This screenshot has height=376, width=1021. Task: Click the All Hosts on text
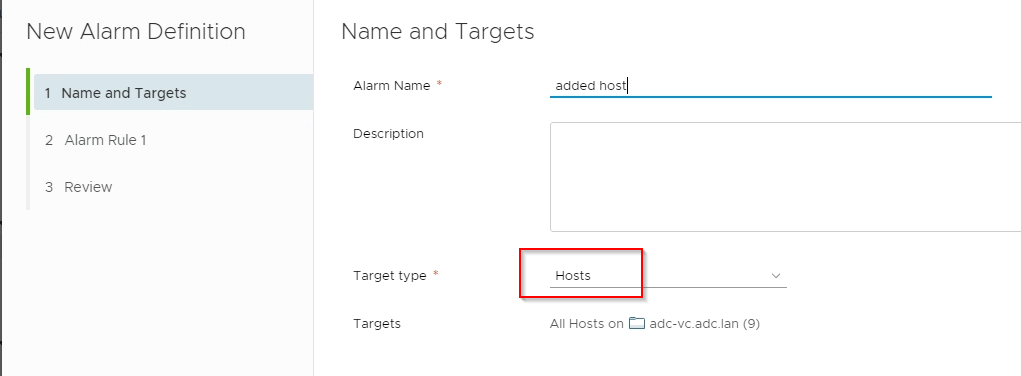pyautogui.click(x=587, y=323)
